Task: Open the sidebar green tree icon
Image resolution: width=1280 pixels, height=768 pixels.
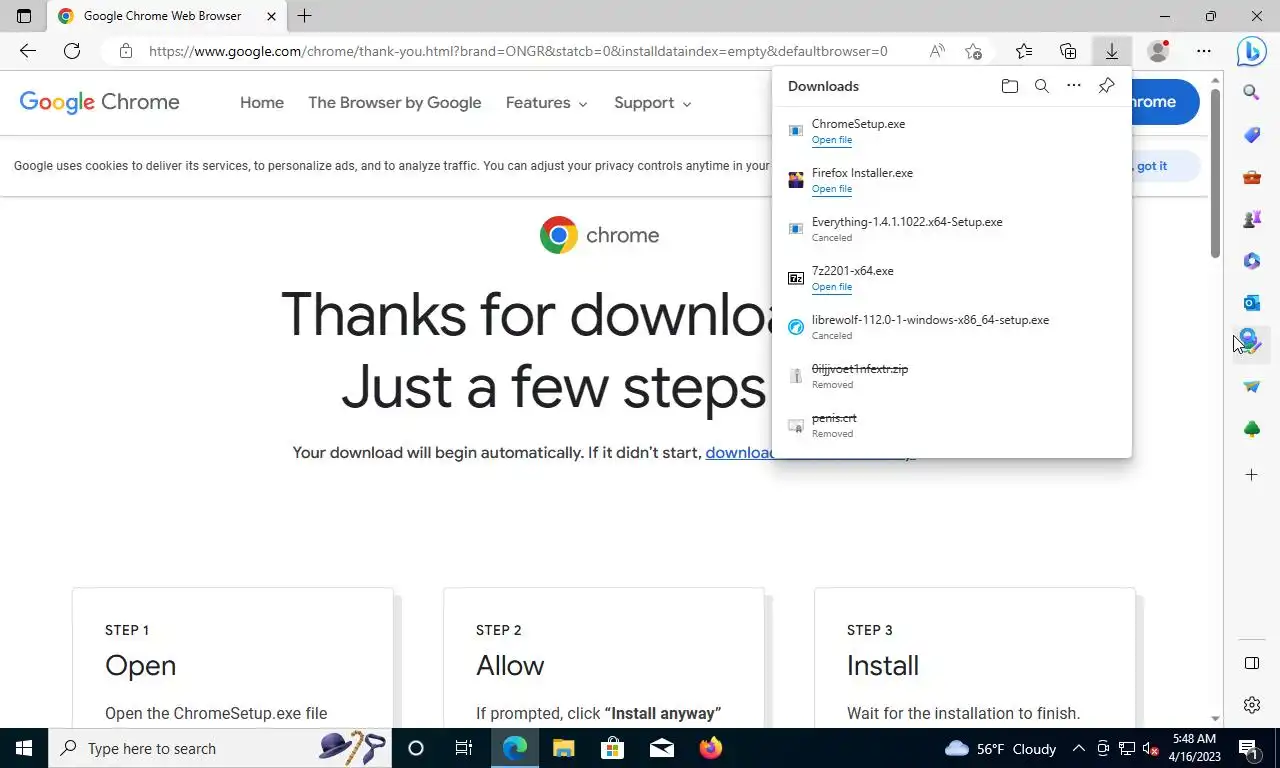Action: click(1252, 429)
